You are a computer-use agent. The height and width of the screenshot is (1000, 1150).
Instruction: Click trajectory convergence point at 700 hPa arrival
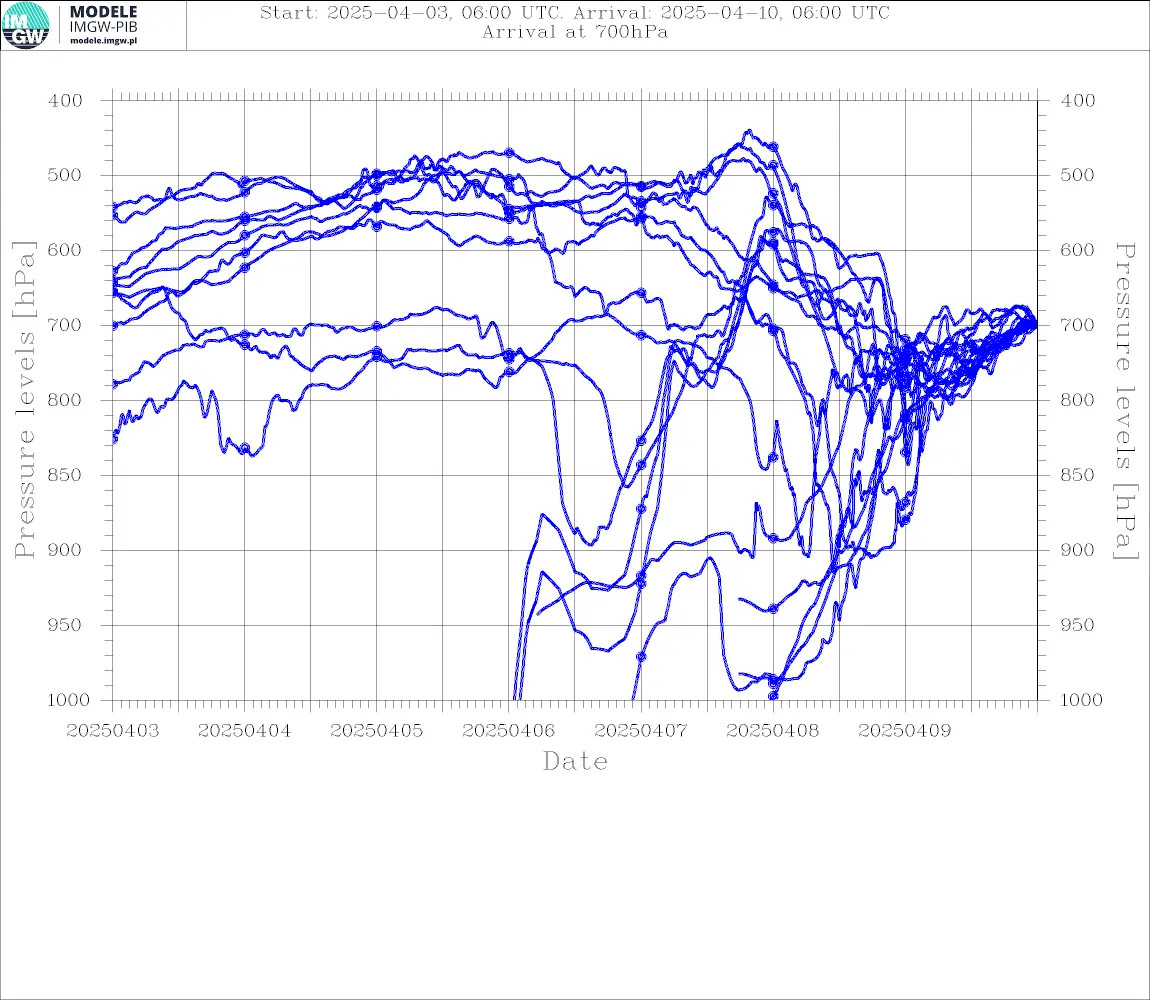(1034, 324)
